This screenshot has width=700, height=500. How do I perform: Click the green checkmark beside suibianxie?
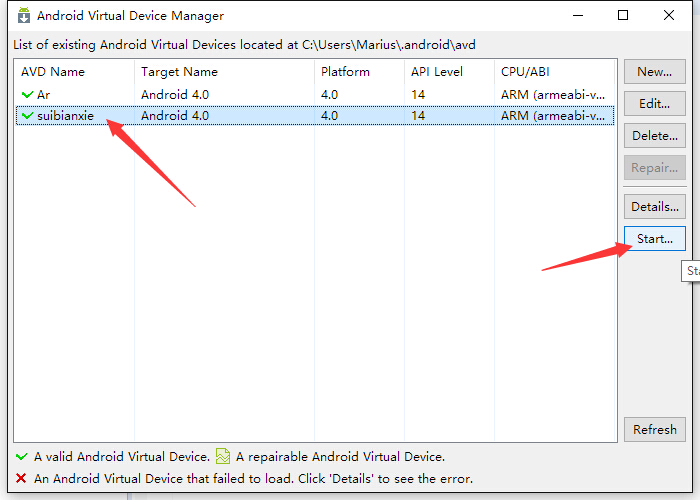(x=27, y=116)
